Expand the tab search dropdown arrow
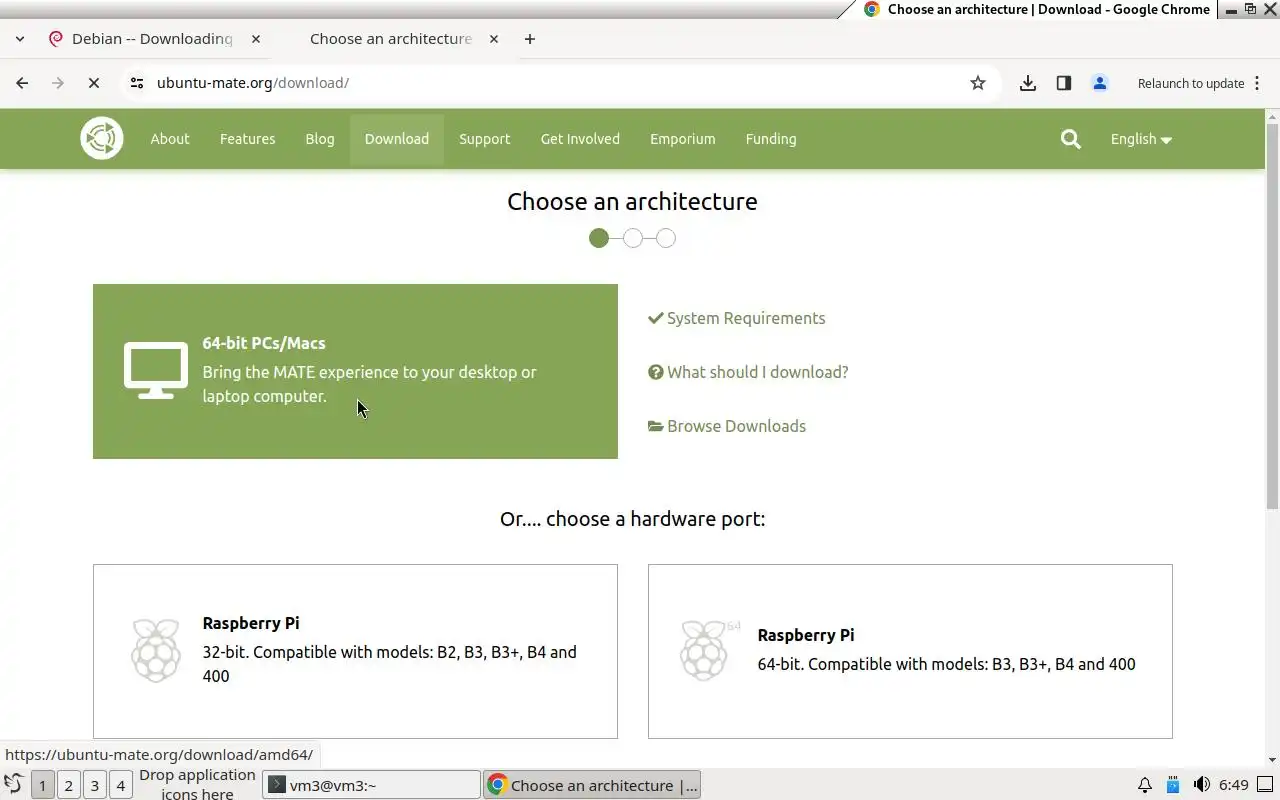Image resolution: width=1280 pixels, height=800 pixels. click(x=20, y=39)
